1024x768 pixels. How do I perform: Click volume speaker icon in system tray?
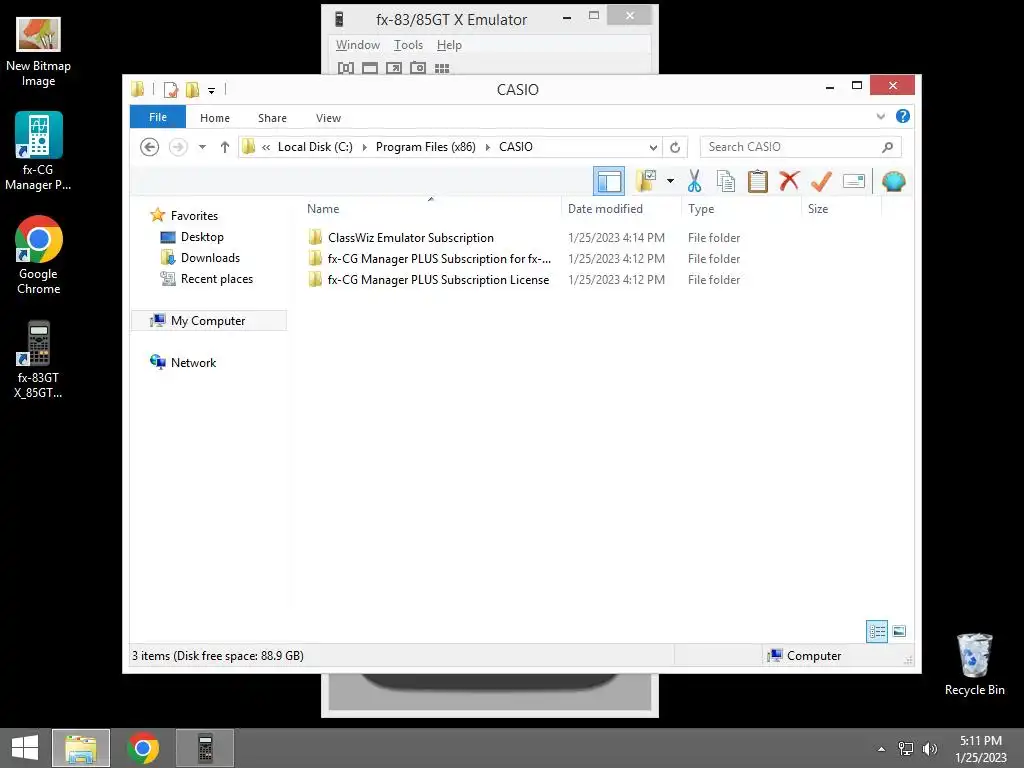929,748
